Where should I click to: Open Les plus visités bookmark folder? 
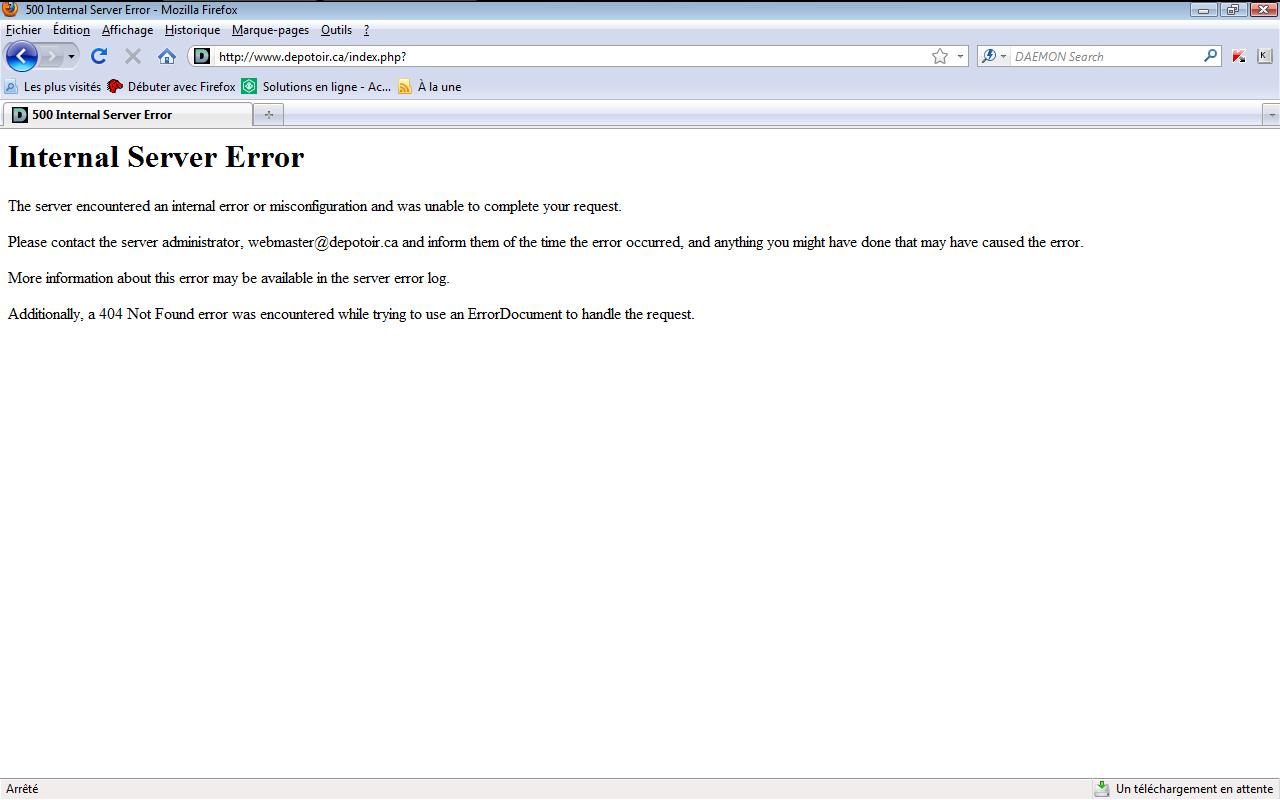click(53, 87)
